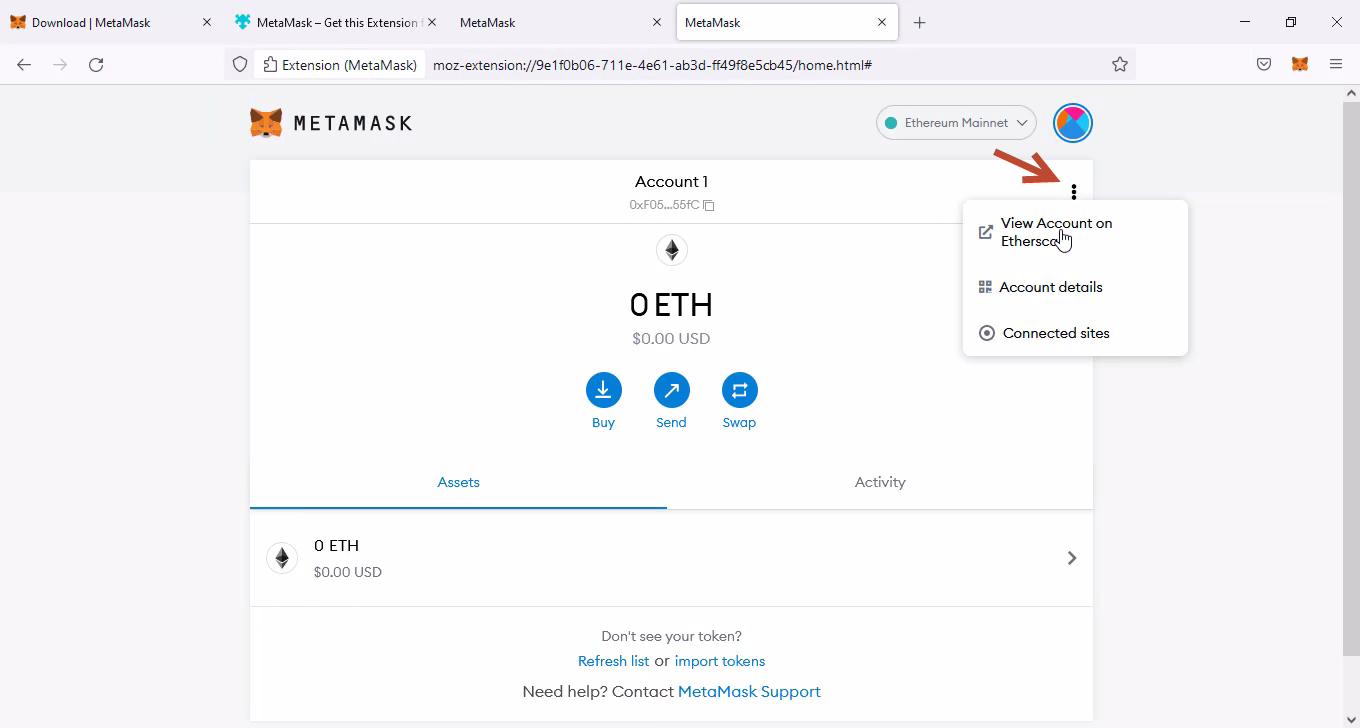
Task: Click the three-dot account options icon
Action: (x=1073, y=192)
